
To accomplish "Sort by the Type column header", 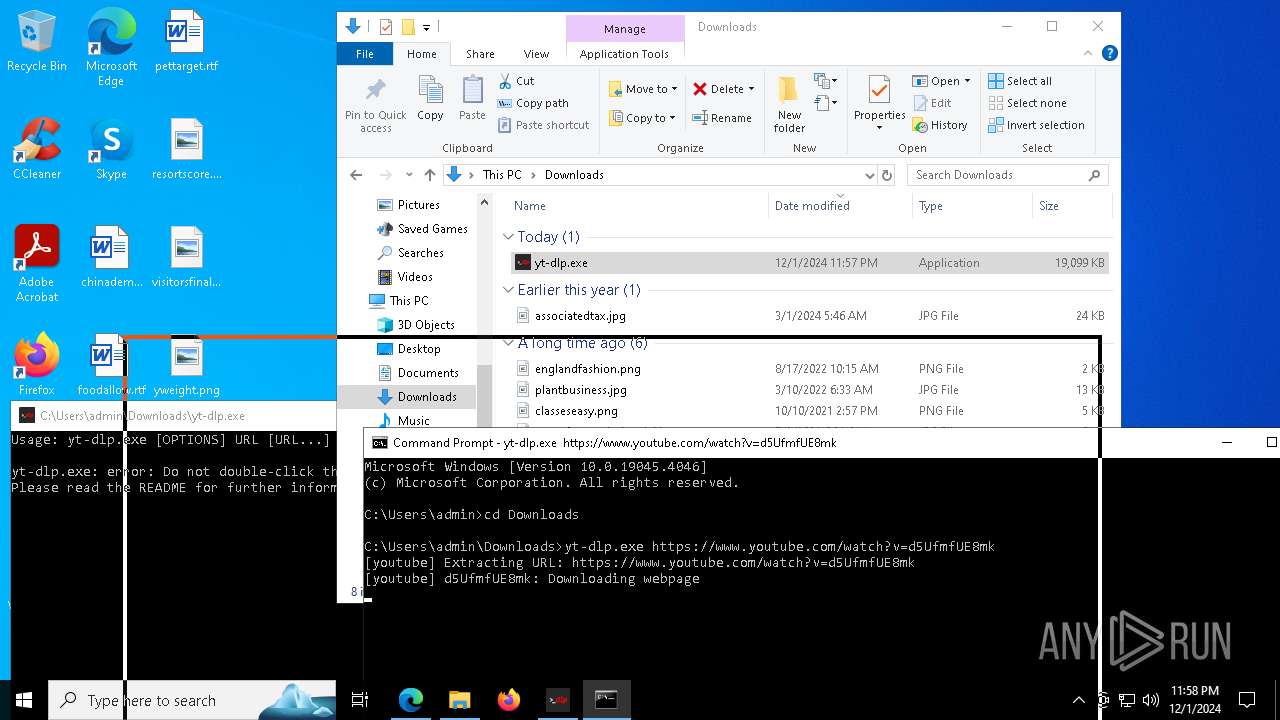I will coord(972,206).
